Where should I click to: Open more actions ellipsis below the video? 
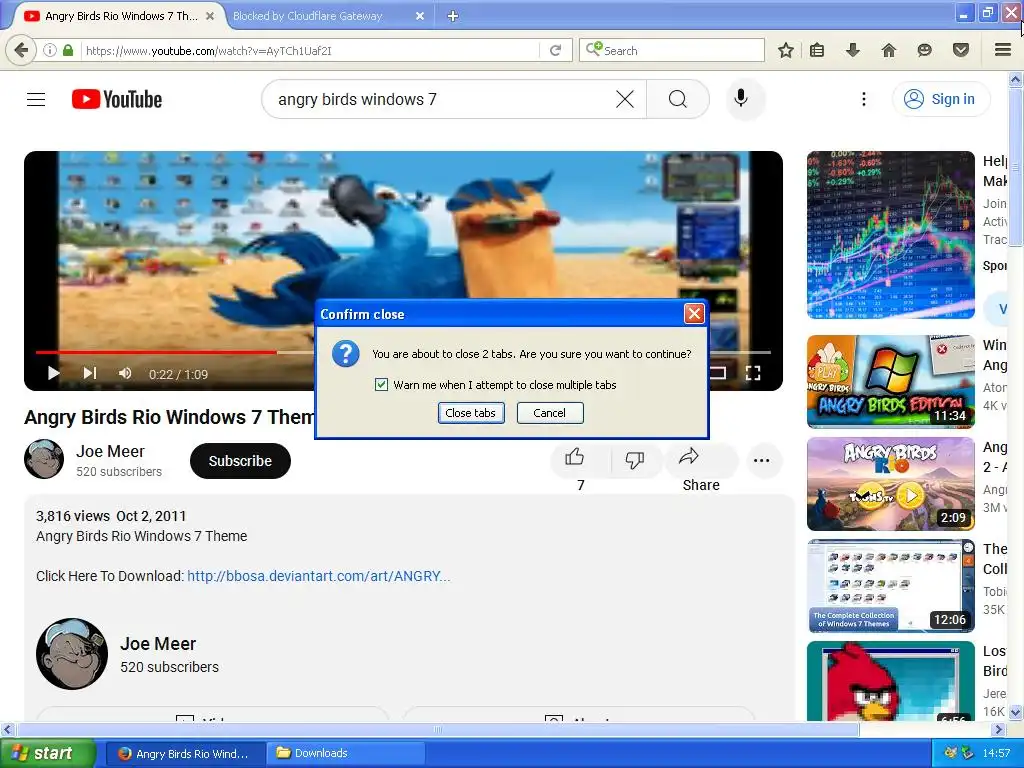[x=761, y=460]
